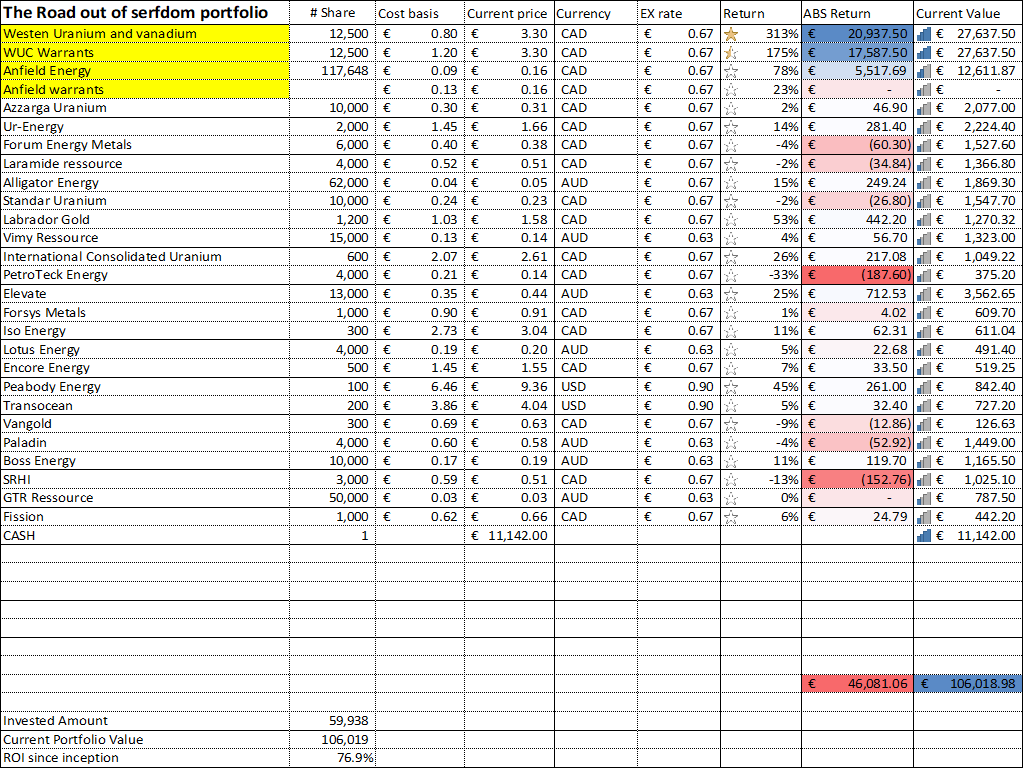Screen dimensions: 1024x769
Task: Select the 'Ur-Energy' name cell
Action: 145,127
